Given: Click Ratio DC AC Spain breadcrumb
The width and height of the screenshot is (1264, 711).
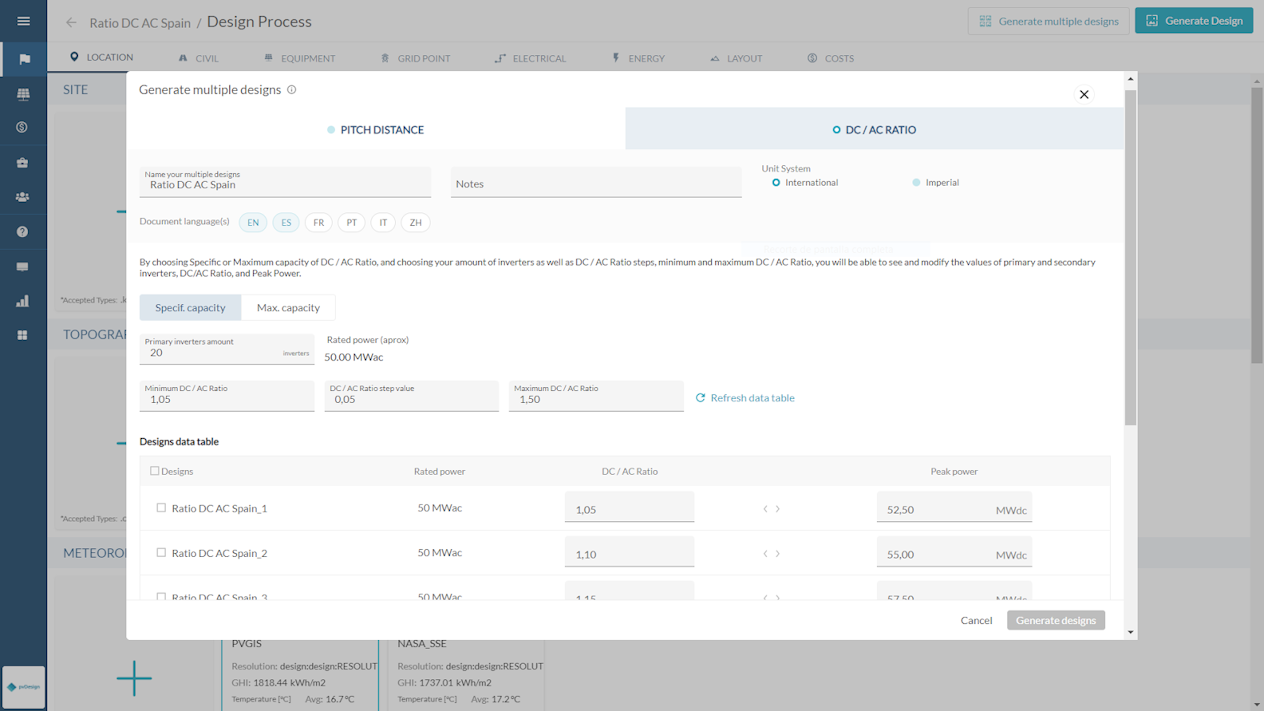Looking at the screenshot, I should 140,23.
